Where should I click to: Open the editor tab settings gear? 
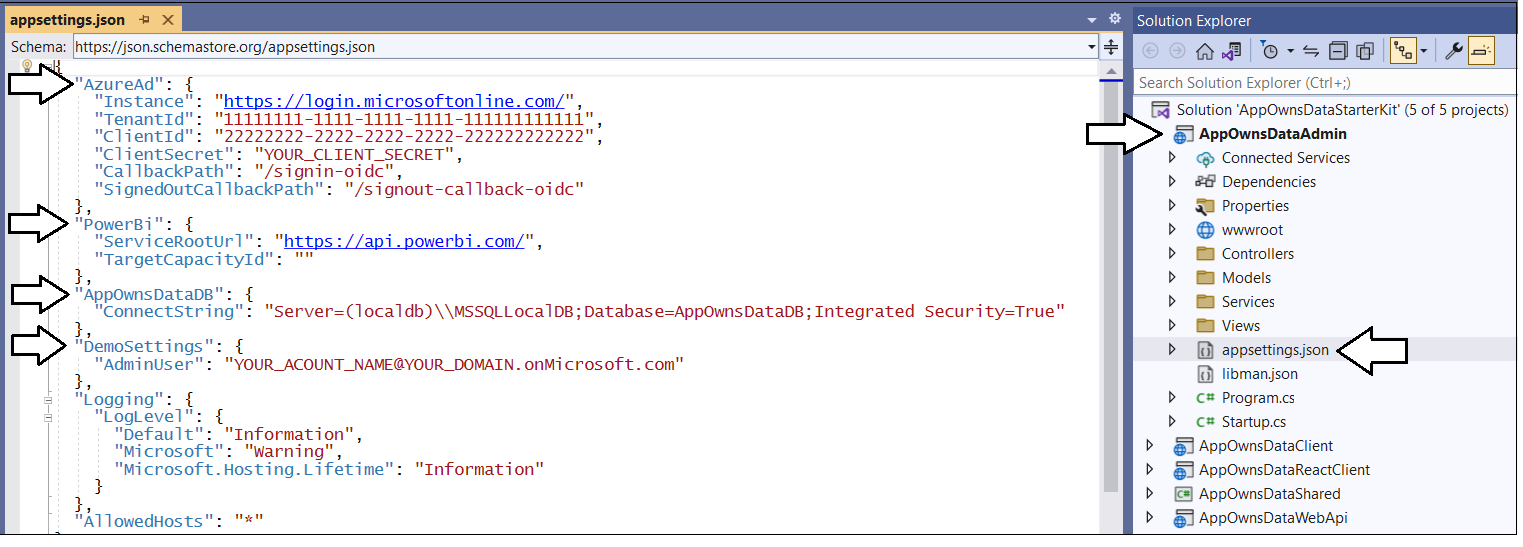pyautogui.click(x=1115, y=18)
